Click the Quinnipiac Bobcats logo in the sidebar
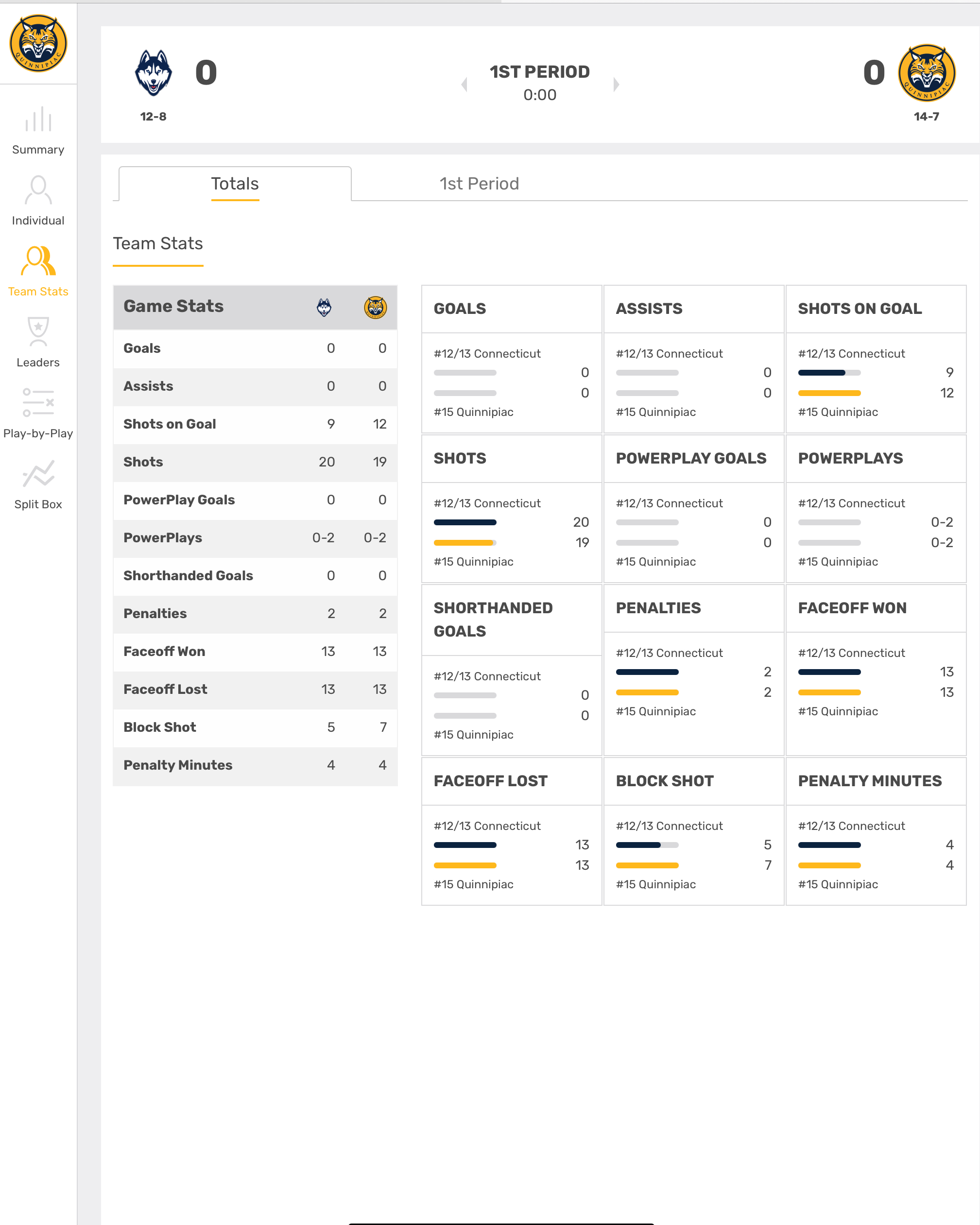 38,44
